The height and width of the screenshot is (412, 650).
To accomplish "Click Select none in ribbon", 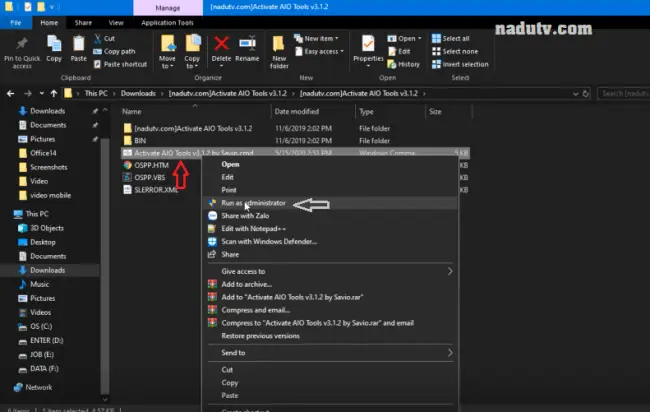I will point(455,51).
